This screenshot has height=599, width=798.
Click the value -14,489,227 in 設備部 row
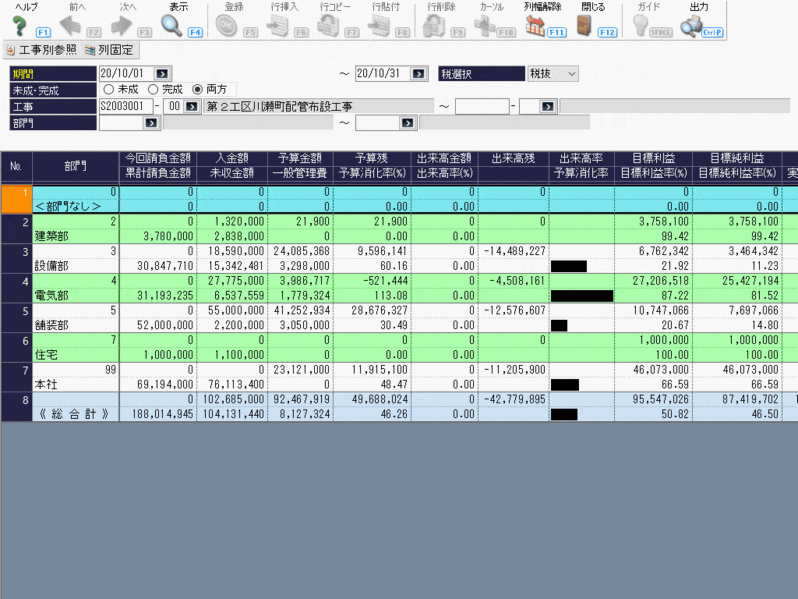pos(515,251)
